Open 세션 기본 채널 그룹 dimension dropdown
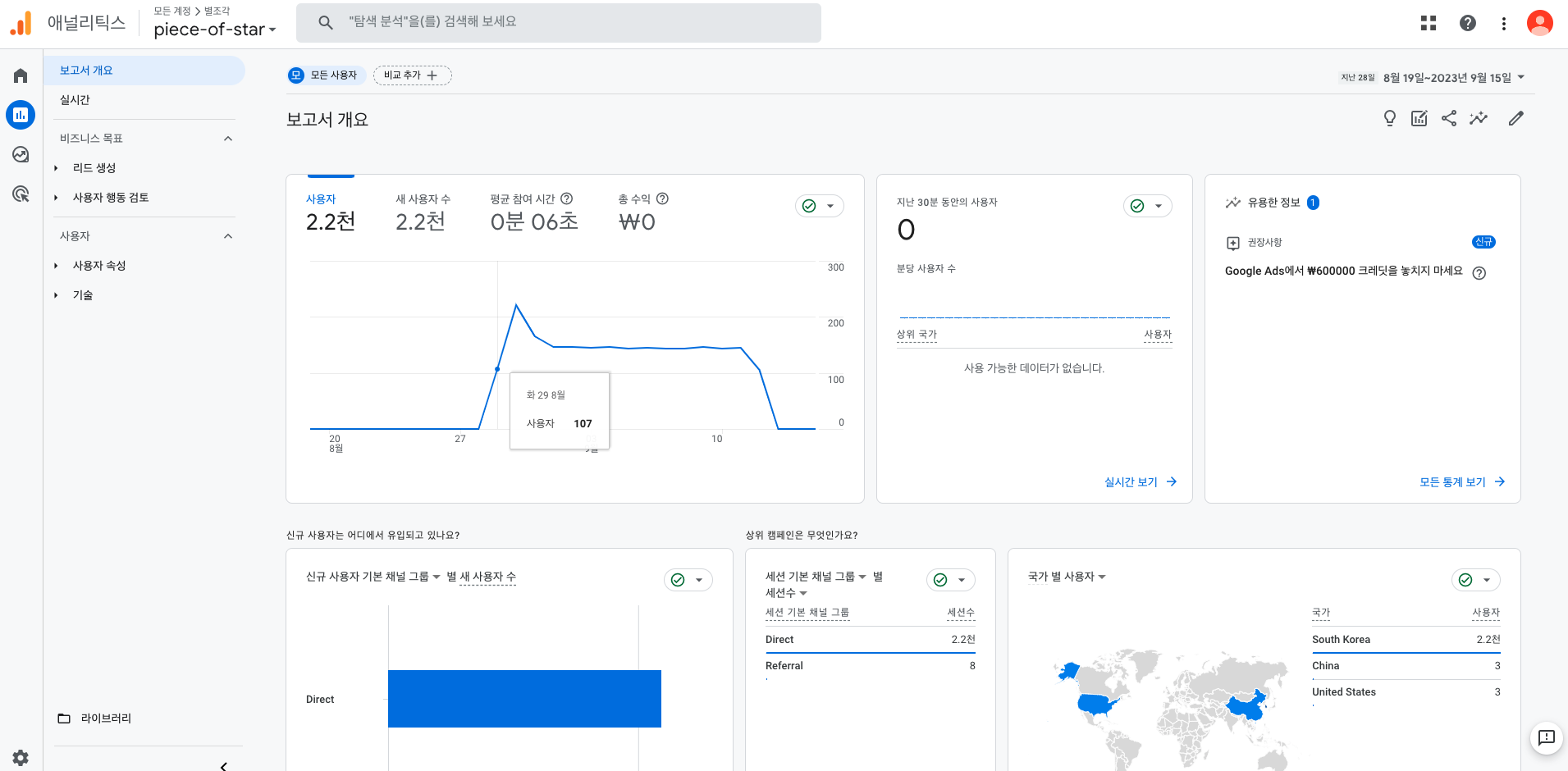The width and height of the screenshot is (1568, 771). point(816,577)
